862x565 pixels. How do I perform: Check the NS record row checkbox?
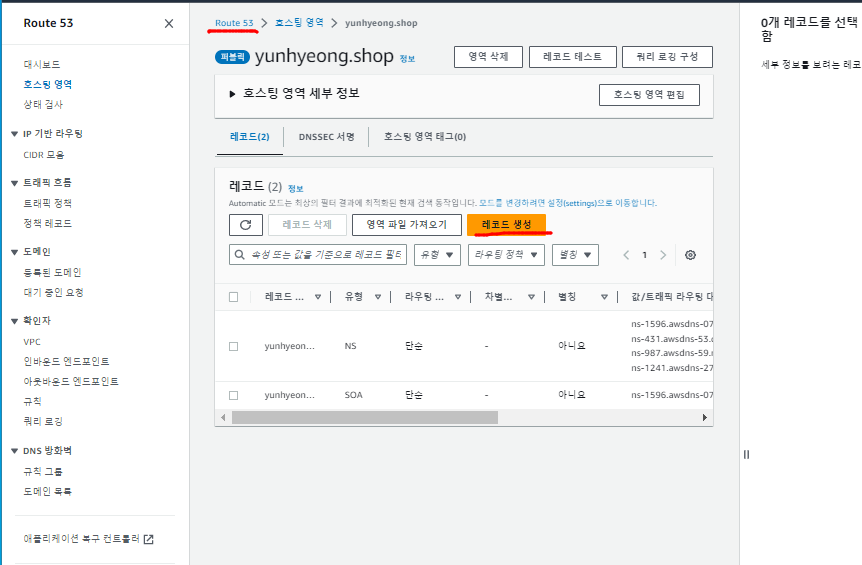pos(234,346)
